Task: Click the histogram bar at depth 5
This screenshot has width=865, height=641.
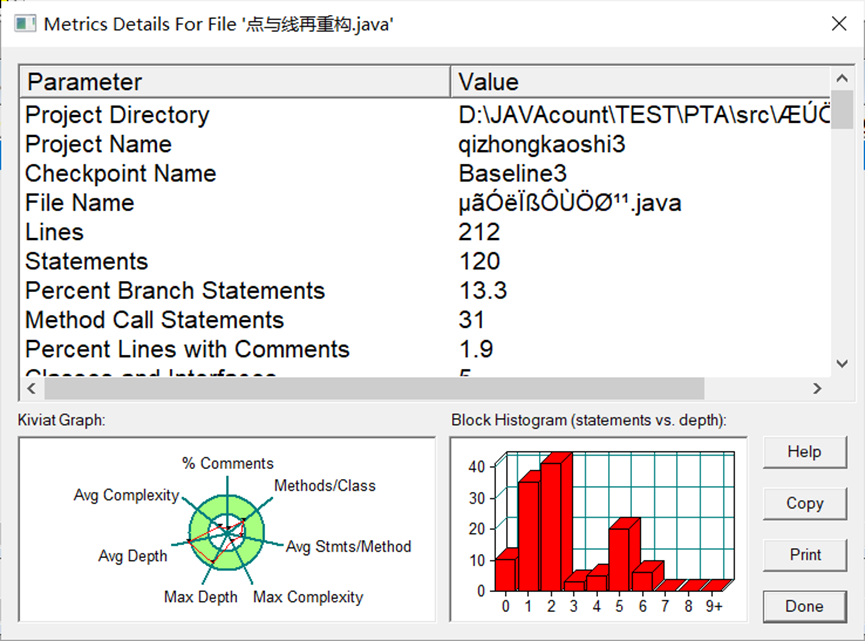Action: click(620, 555)
